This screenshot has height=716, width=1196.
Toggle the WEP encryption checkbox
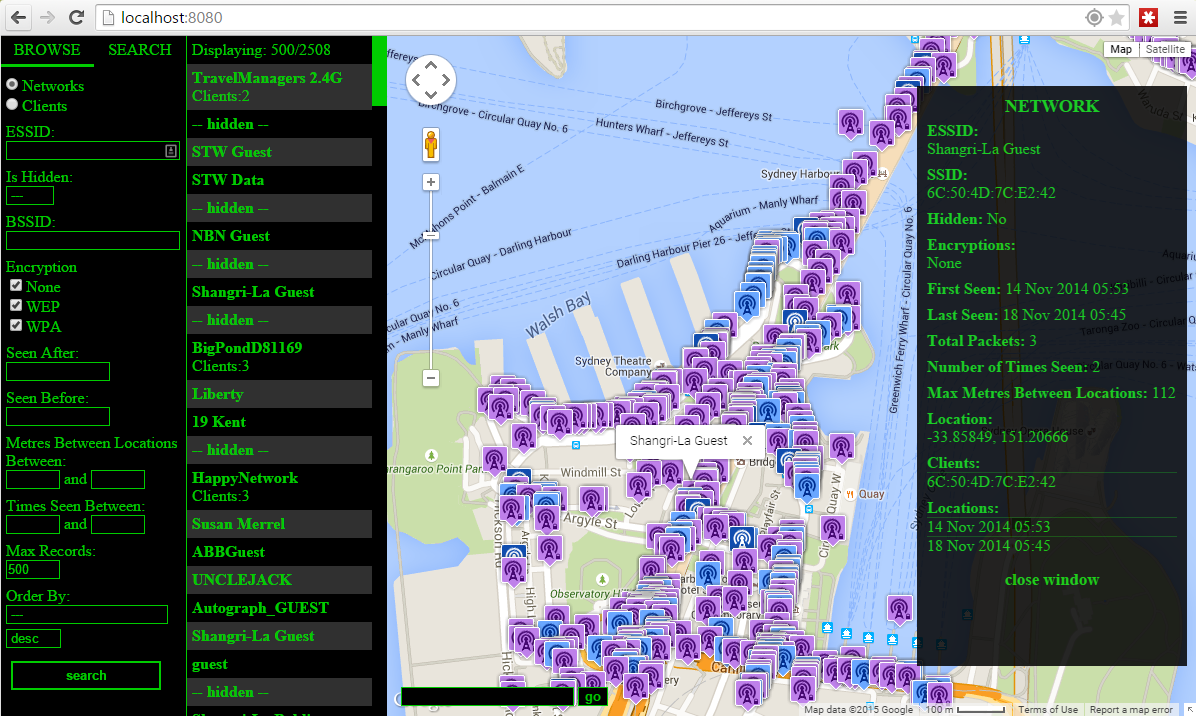[15, 305]
